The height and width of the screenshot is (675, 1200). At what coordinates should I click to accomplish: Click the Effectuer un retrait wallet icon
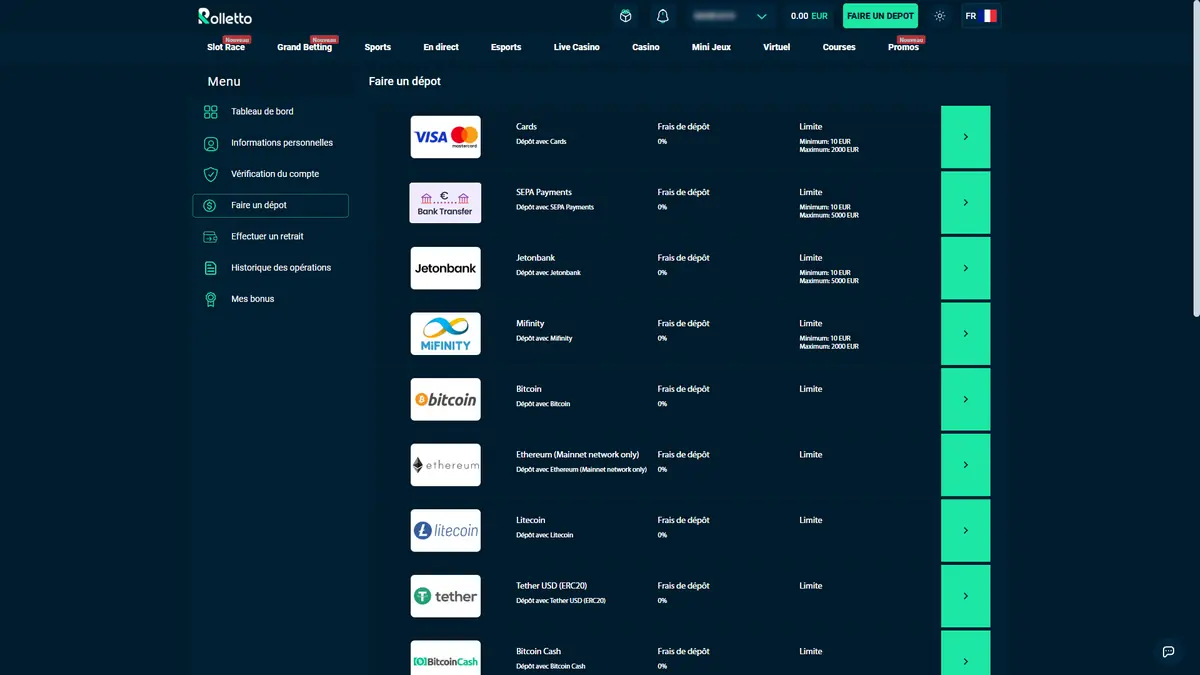(x=210, y=237)
